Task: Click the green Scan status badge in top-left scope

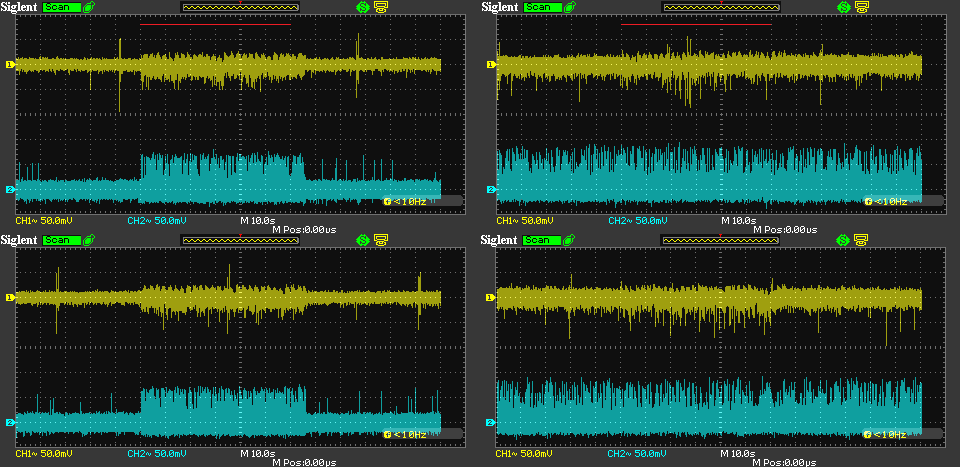Action: pyautogui.click(x=62, y=7)
